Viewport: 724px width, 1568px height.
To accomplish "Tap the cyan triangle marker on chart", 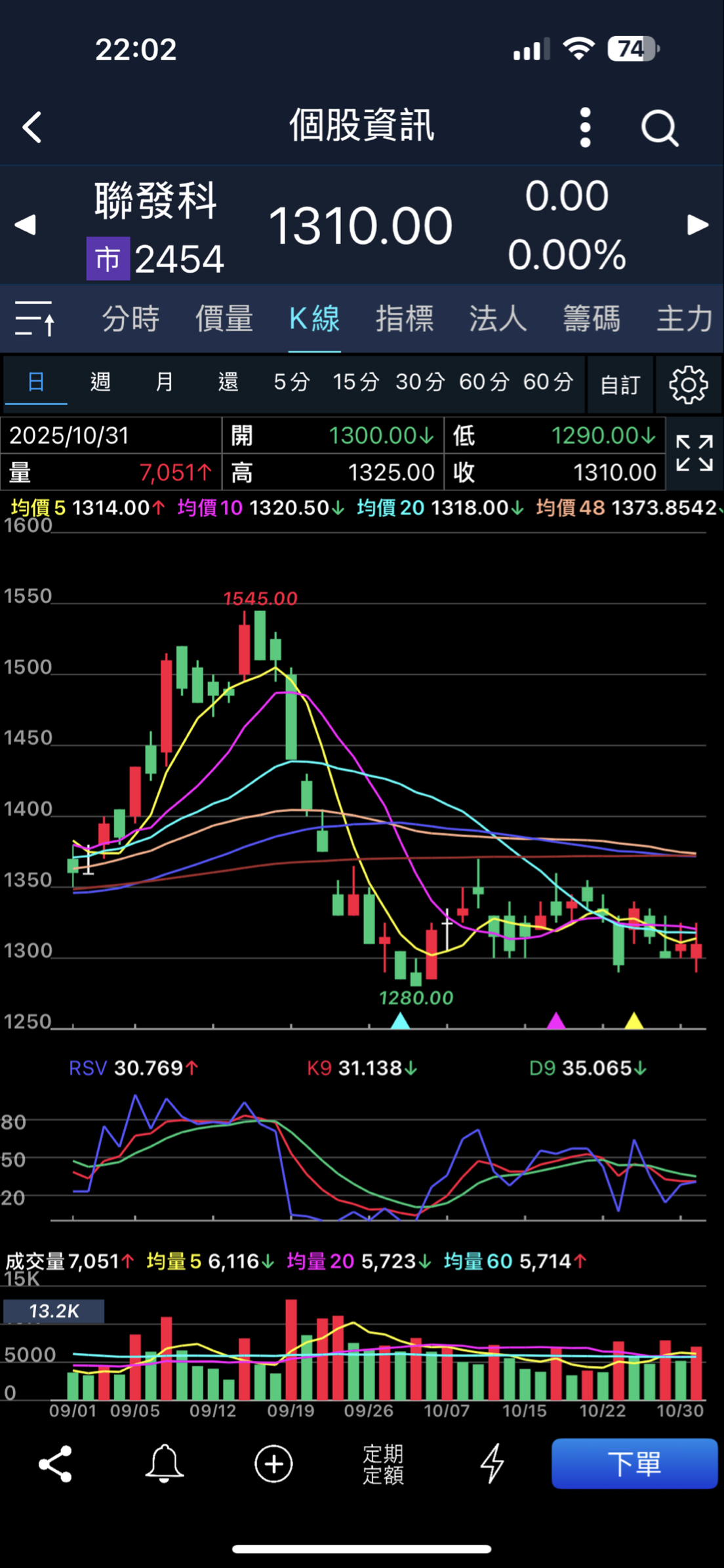I will tap(400, 1021).
